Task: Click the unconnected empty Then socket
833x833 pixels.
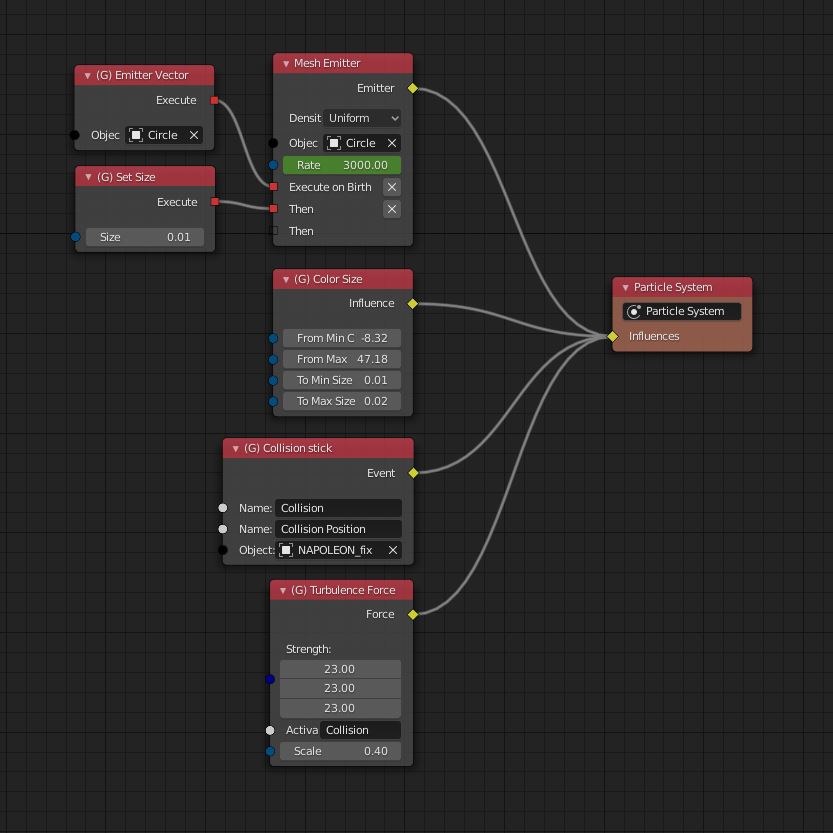Action: 273,231
